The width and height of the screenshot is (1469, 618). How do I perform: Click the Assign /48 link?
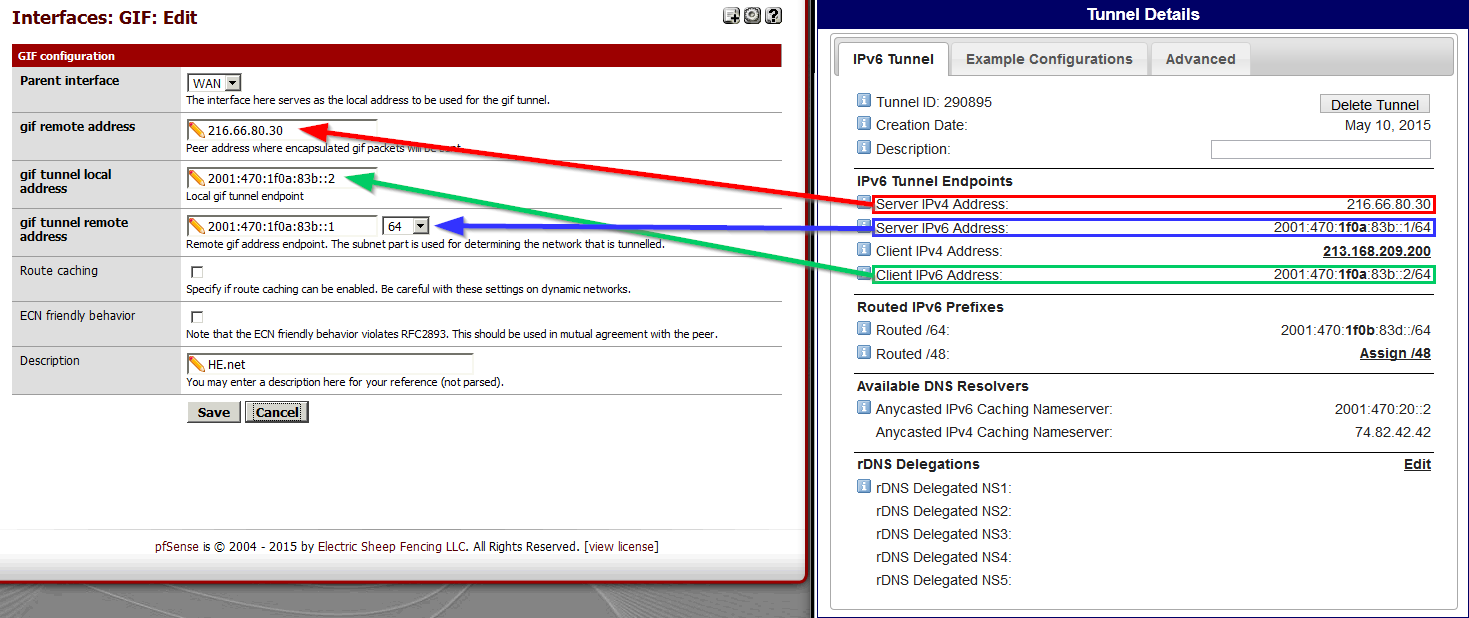click(x=1394, y=354)
